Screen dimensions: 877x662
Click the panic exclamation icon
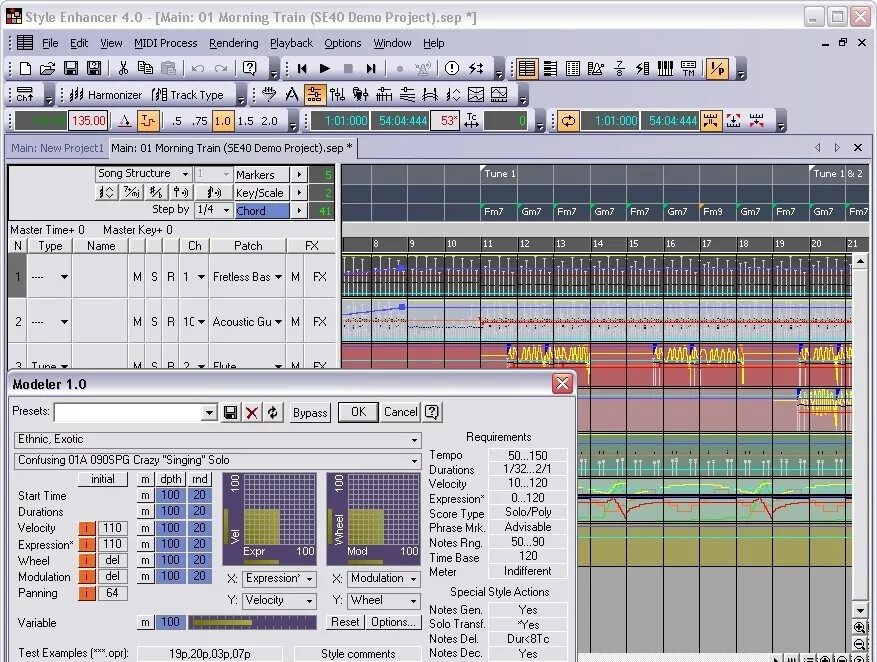[452, 69]
